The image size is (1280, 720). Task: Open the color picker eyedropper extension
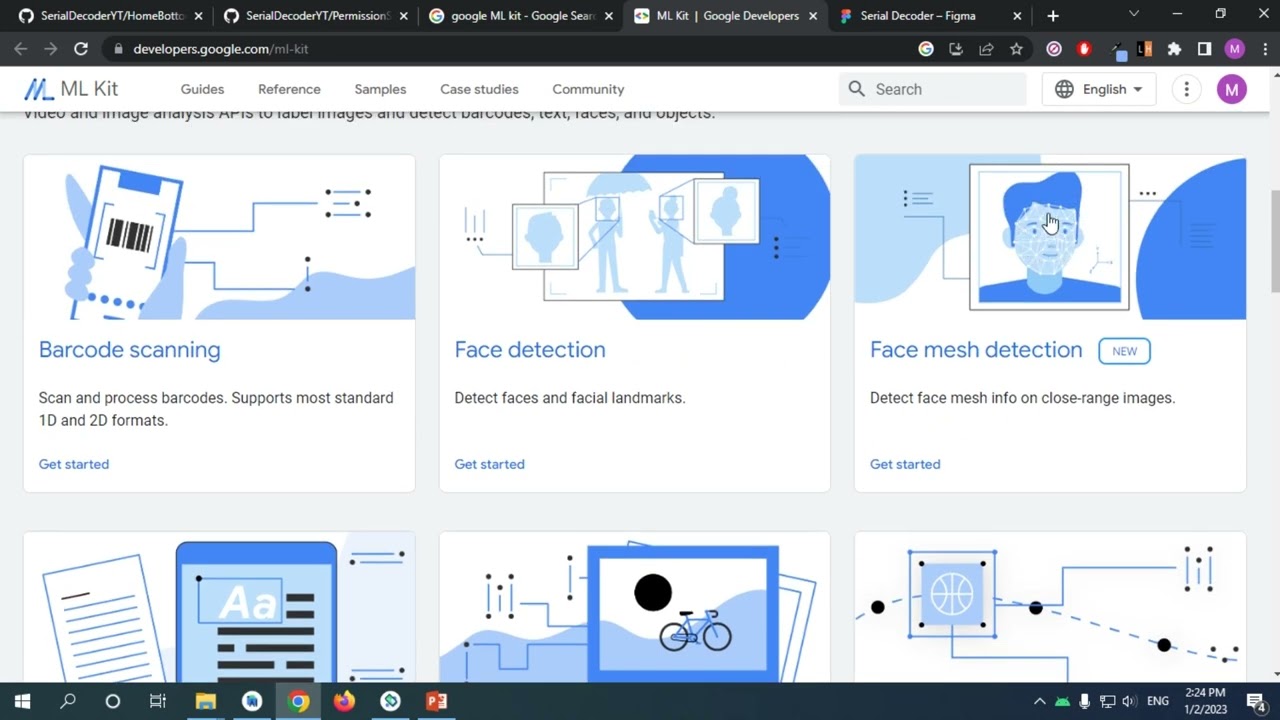click(x=1116, y=51)
